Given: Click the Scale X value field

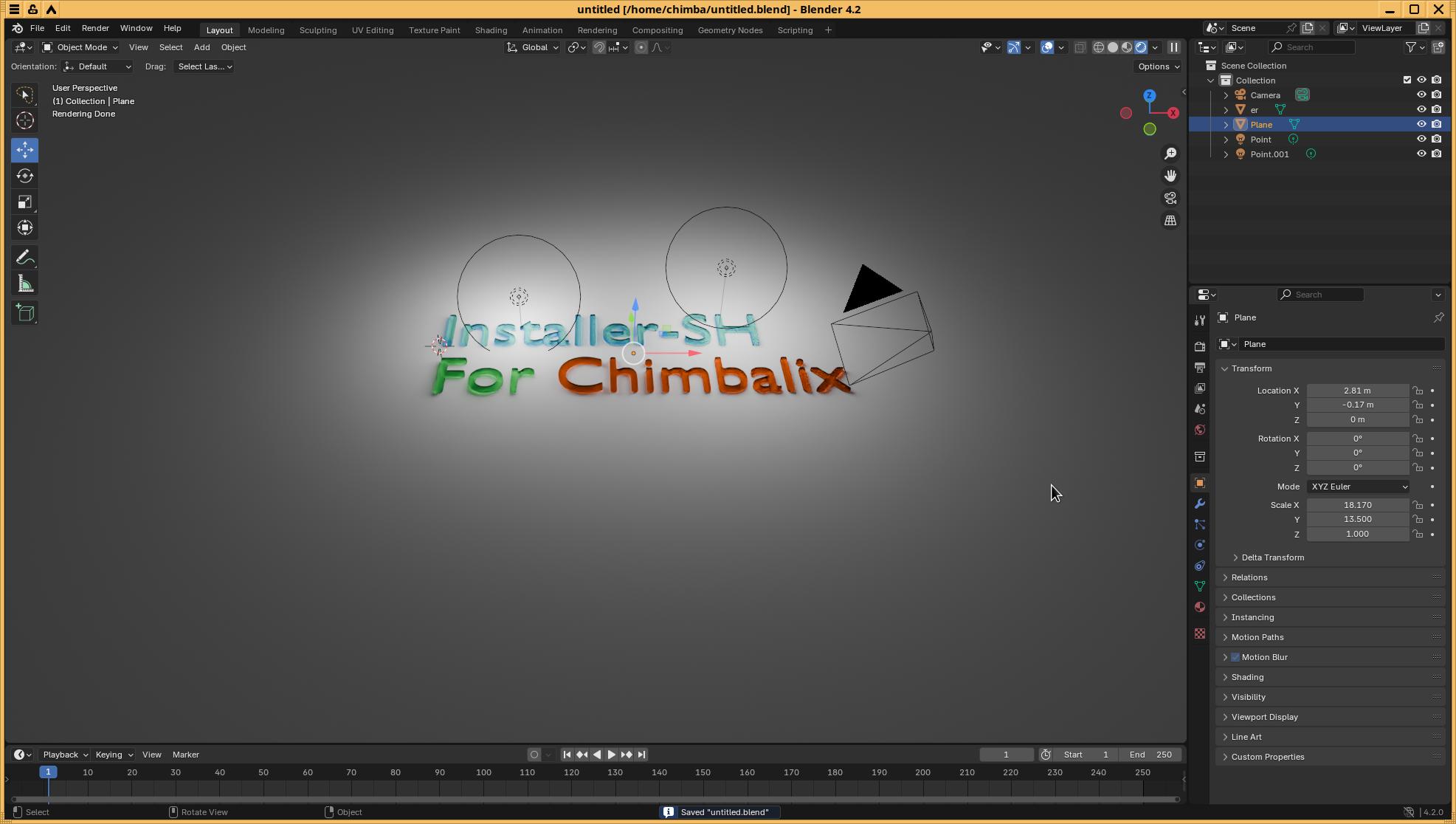Looking at the screenshot, I should pos(1357,505).
